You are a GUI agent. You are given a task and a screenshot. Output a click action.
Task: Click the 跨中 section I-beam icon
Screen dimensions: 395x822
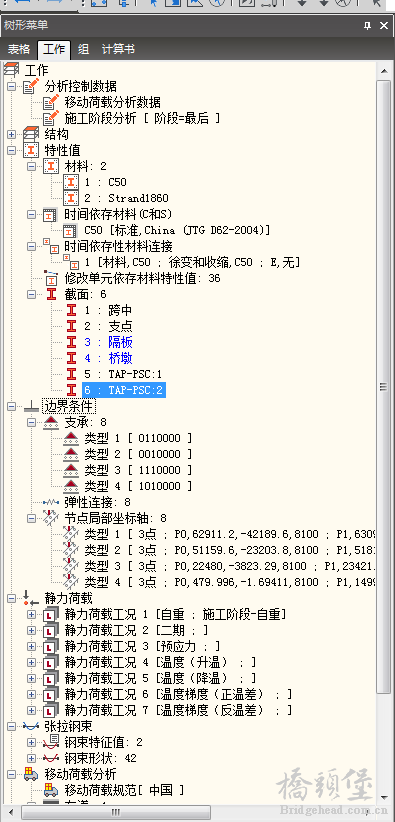click(x=71, y=310)
